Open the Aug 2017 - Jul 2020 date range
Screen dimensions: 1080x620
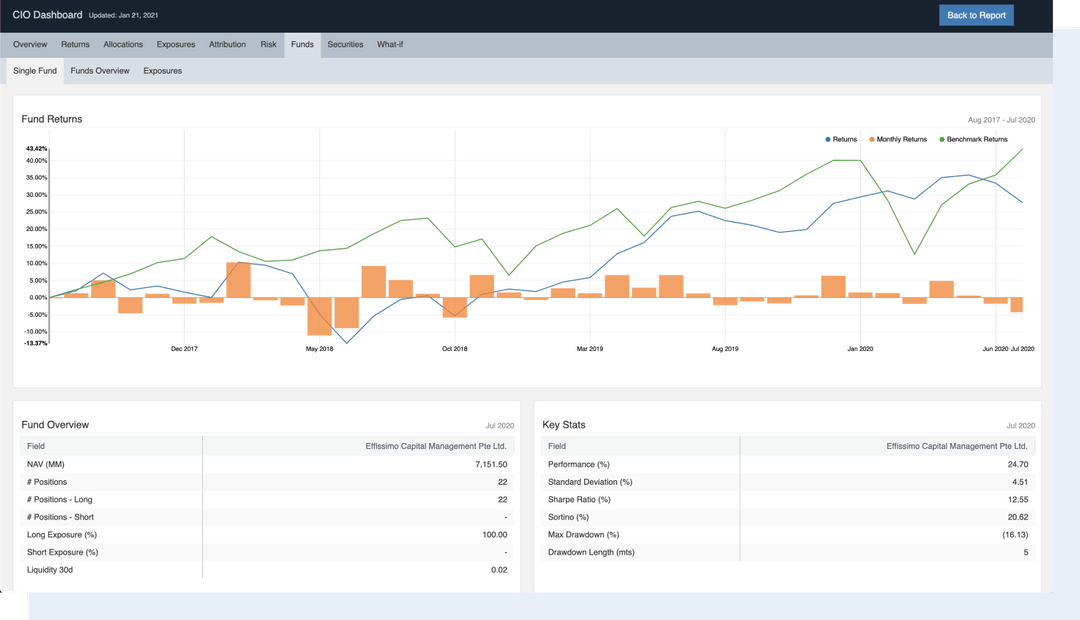click(1002, 119)
